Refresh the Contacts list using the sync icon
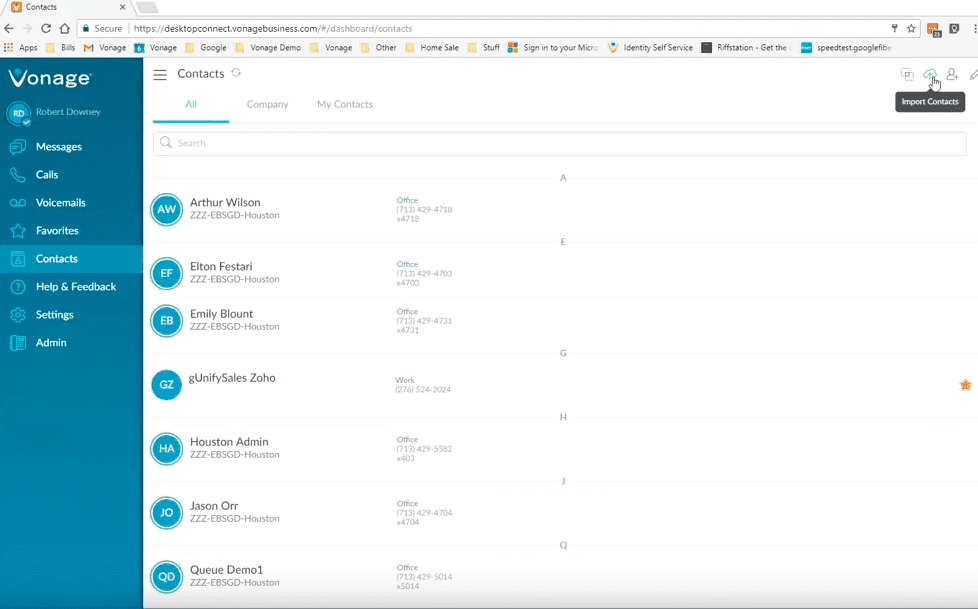Image resolution: width=978 pixels, height=609 pixels. (236, 73)
